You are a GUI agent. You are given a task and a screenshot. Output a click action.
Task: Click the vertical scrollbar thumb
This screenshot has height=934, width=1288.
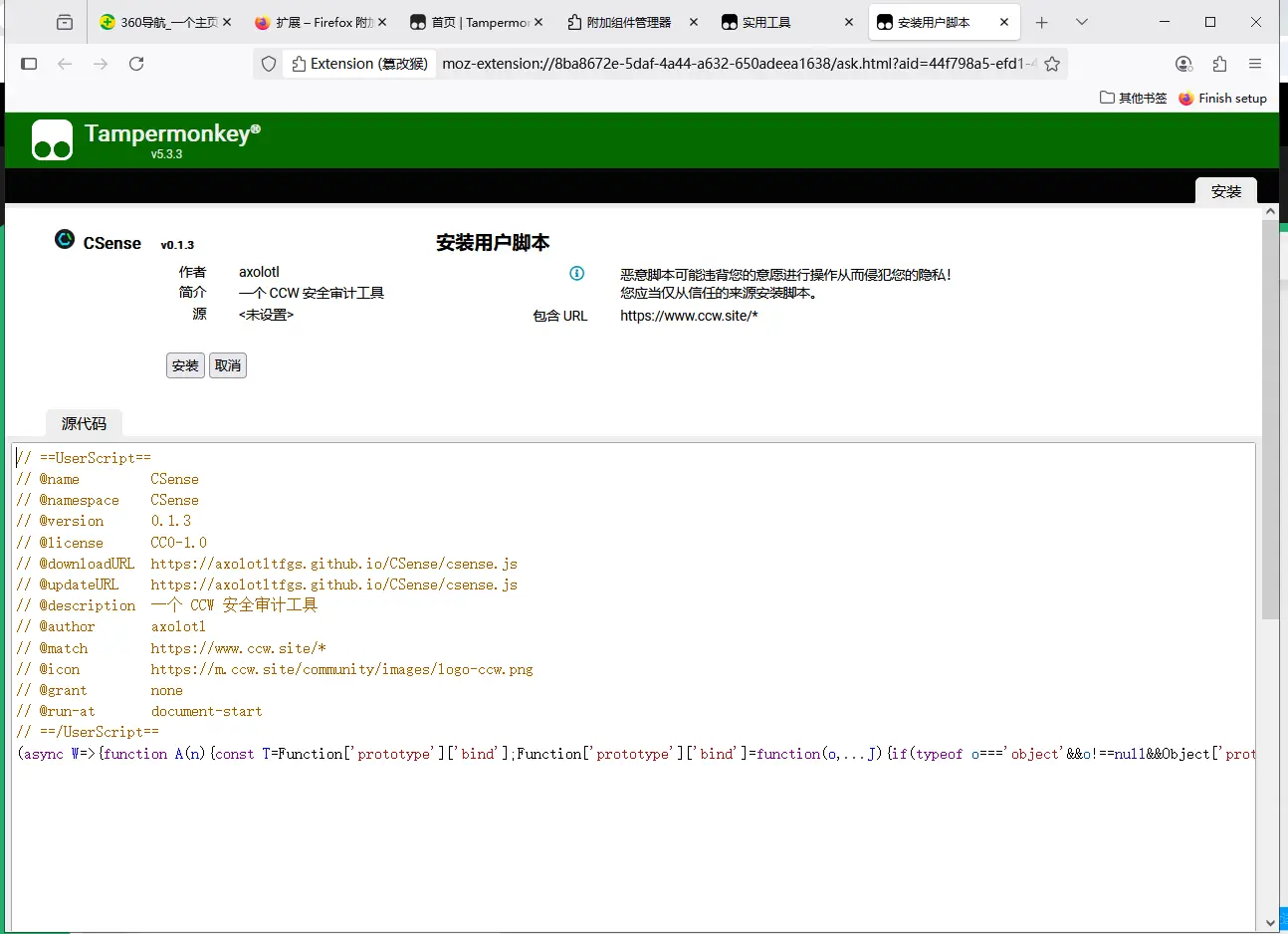1270,419
